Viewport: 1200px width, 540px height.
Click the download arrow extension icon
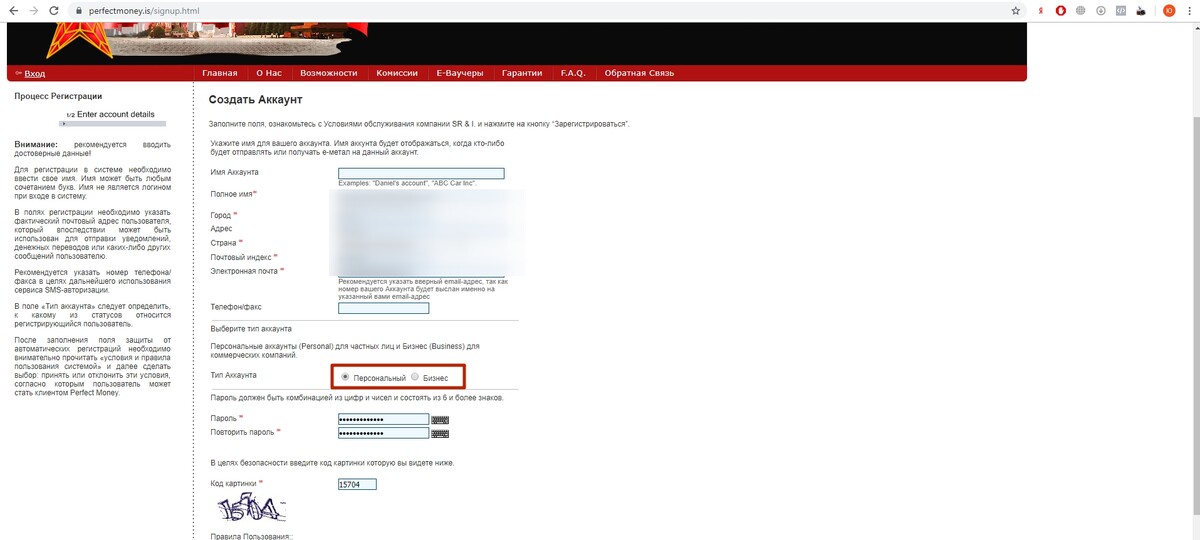1100,10
